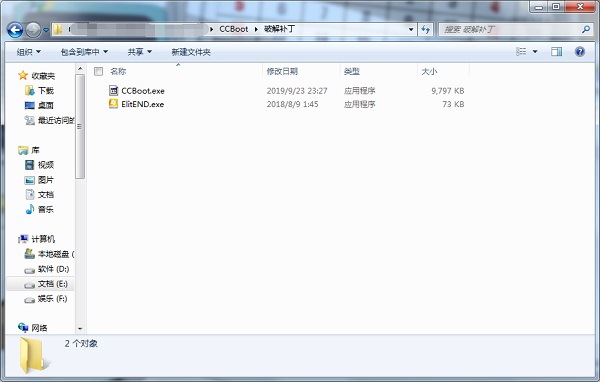Click the navigation pane scroll-down arrow
The width and height of the screenshot is (600, 382).
click(x=80, y=328)
